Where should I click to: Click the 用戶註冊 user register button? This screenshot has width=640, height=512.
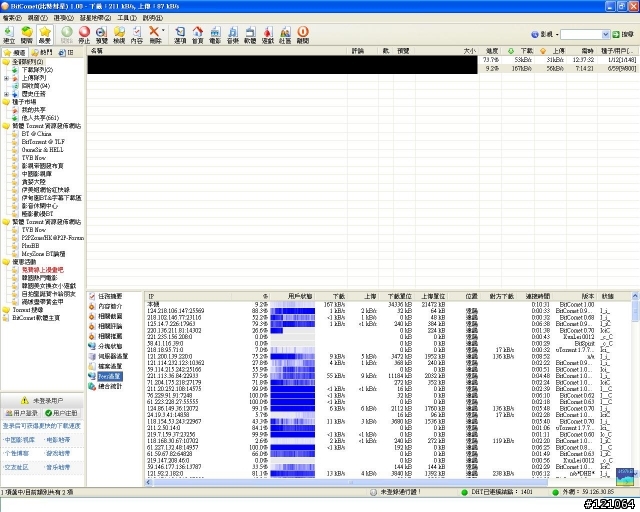[x=61, y=413]
